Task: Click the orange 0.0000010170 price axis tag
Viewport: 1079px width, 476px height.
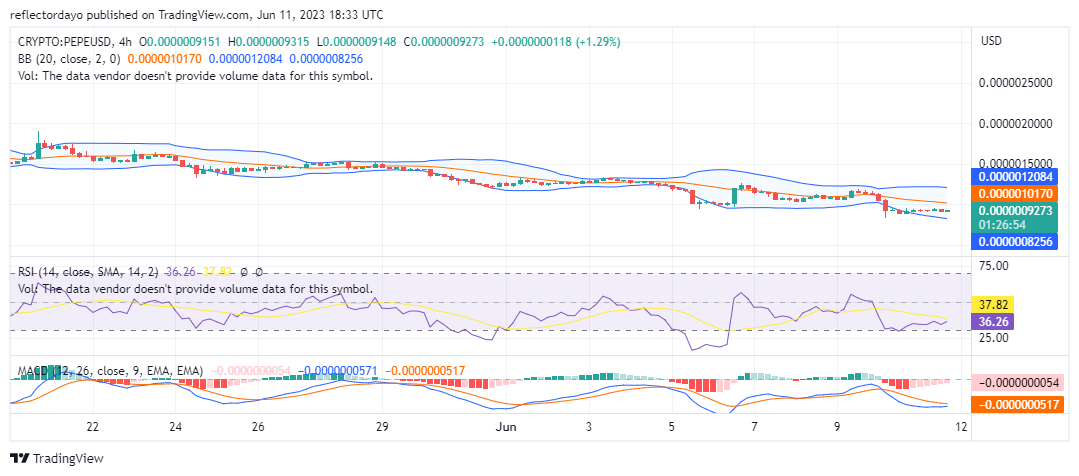Action: click(x=1014, y=194)
